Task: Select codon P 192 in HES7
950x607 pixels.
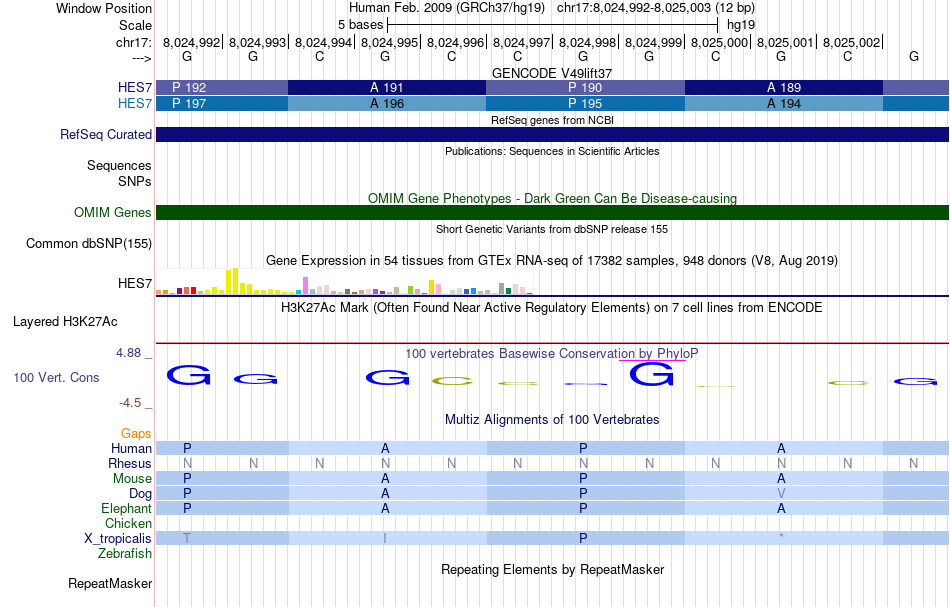Action: click(x=222, y=87)
